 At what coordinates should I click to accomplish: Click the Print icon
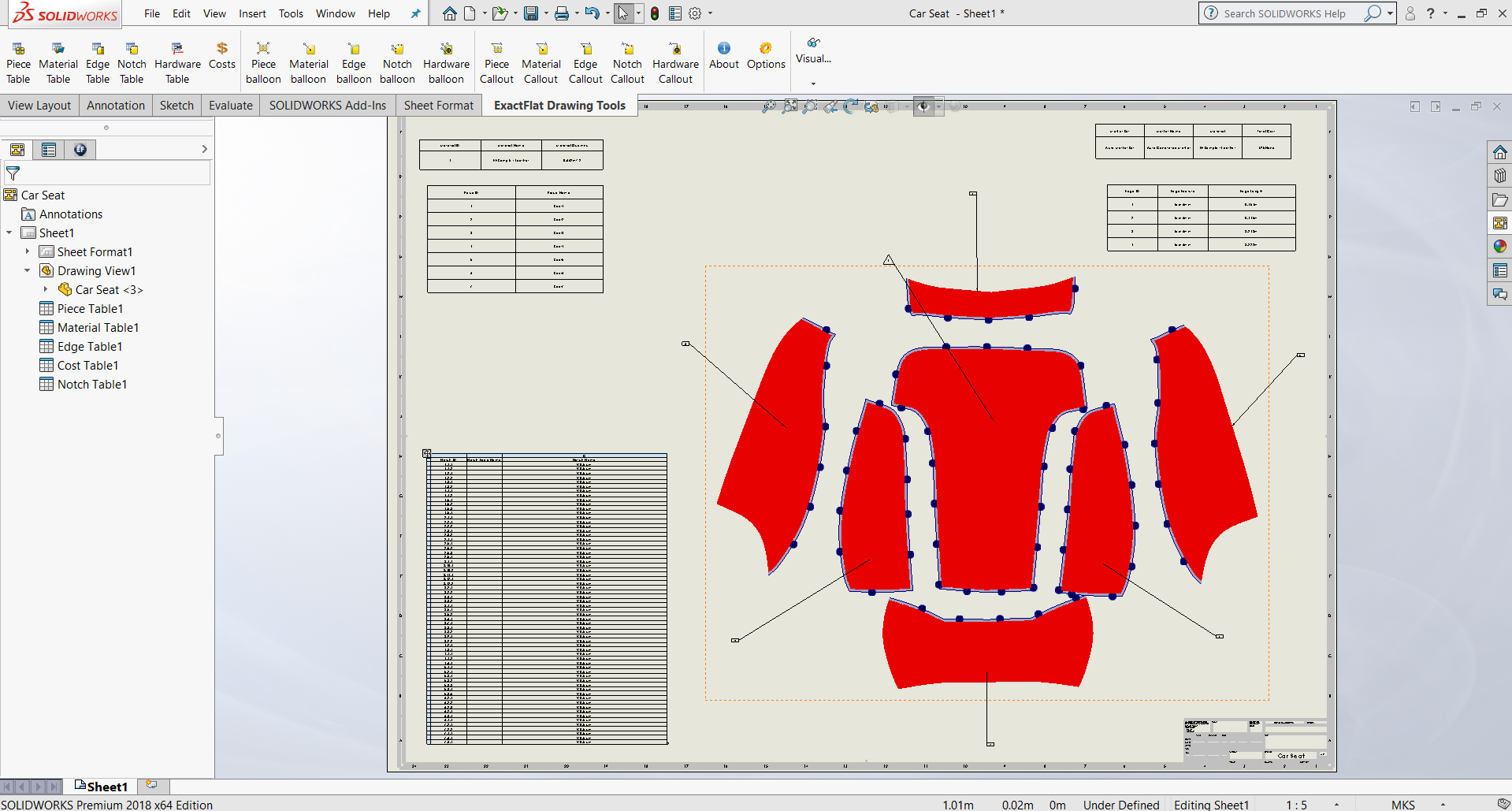[562, 13]
